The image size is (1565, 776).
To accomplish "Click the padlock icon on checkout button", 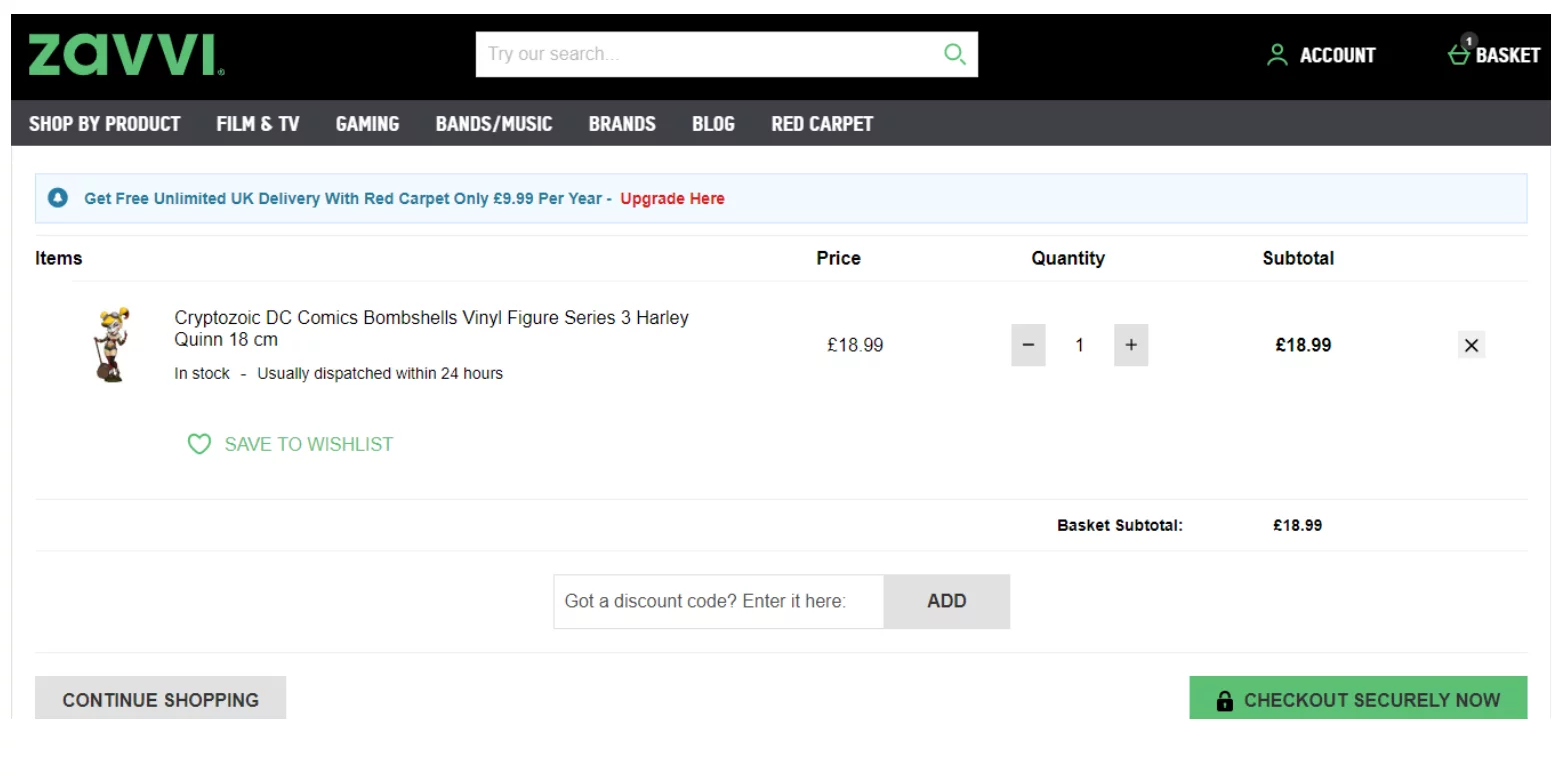I will click(x=1224, y=701).
